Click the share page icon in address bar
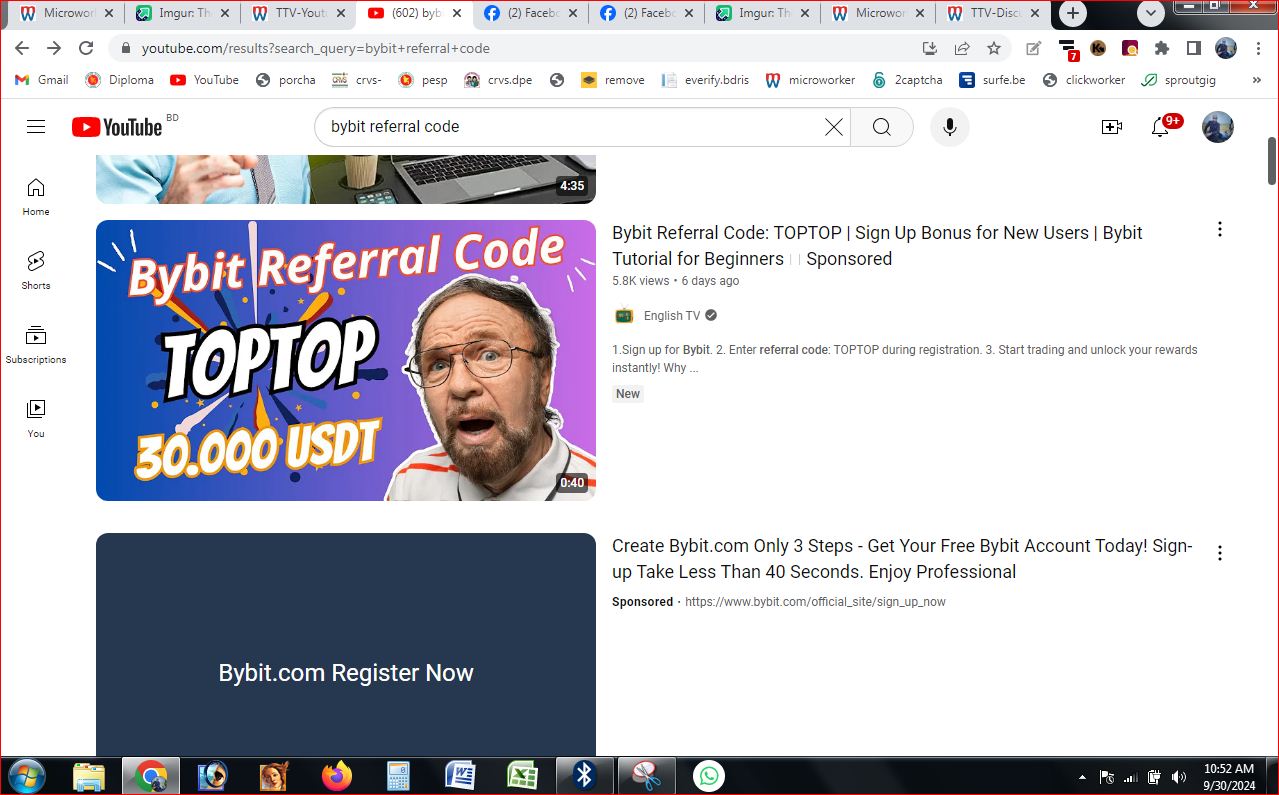The height and width of the screenshot is (795, 1279). coord(961,48)
